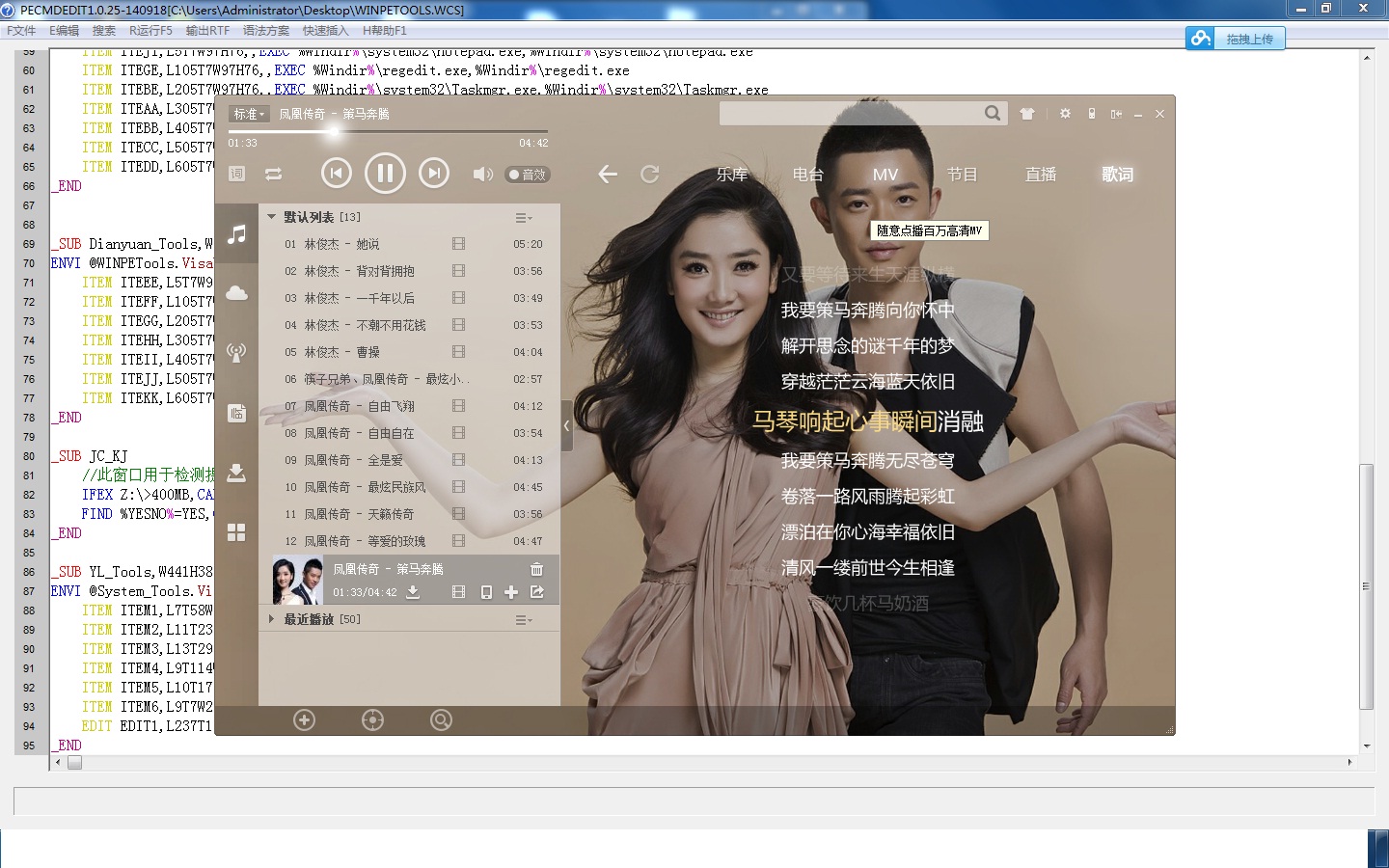
Task: Switch to the 直播 tab
Action: pyautogui.click(x=1041, y=175)
